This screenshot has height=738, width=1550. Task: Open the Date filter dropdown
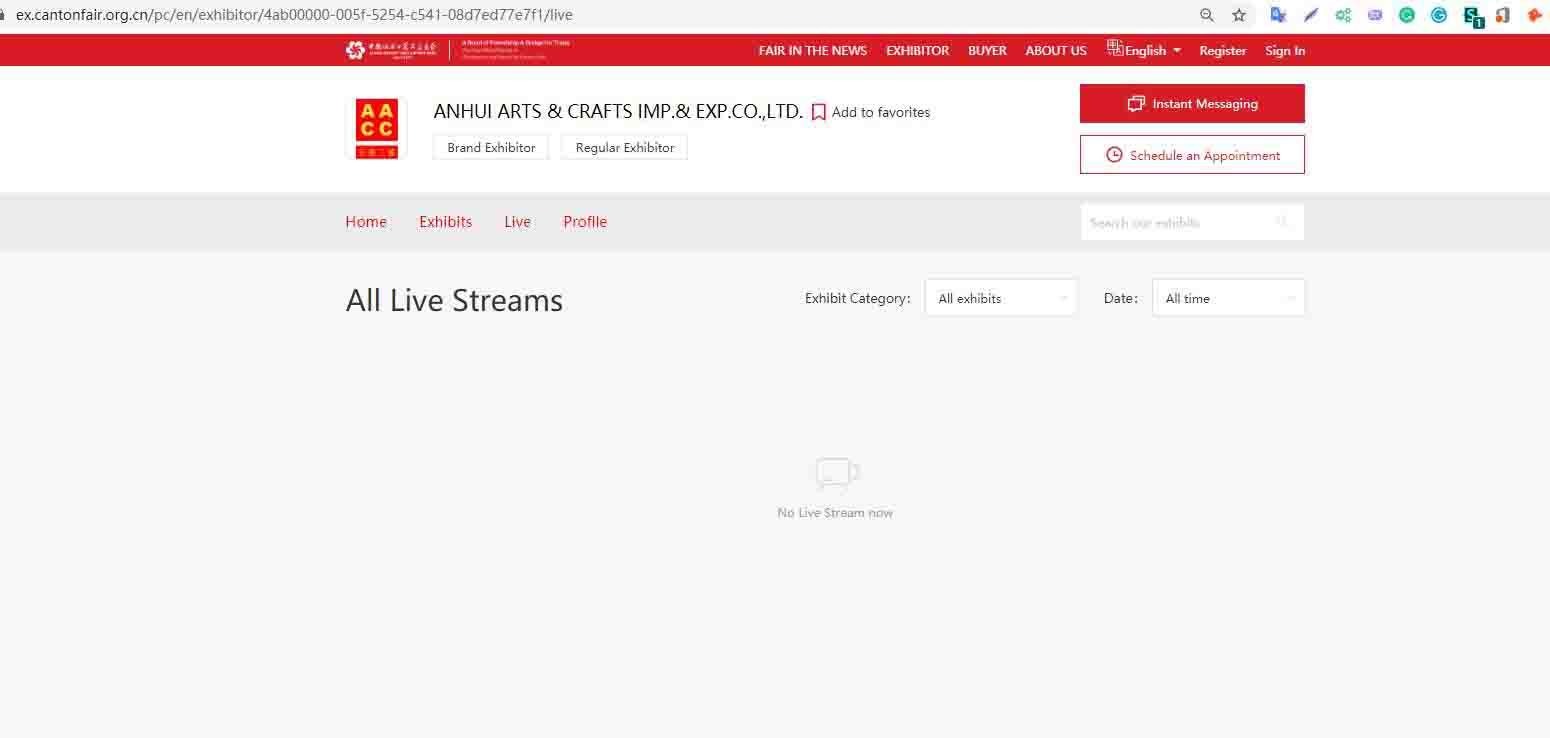point(1228,298)
